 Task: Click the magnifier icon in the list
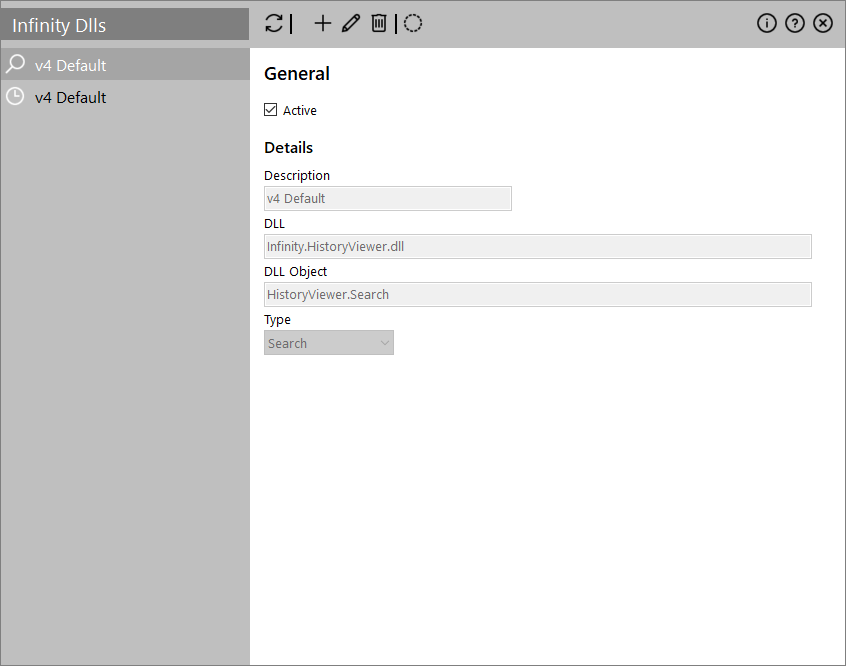pyautogui.click(x=15, y=64)
